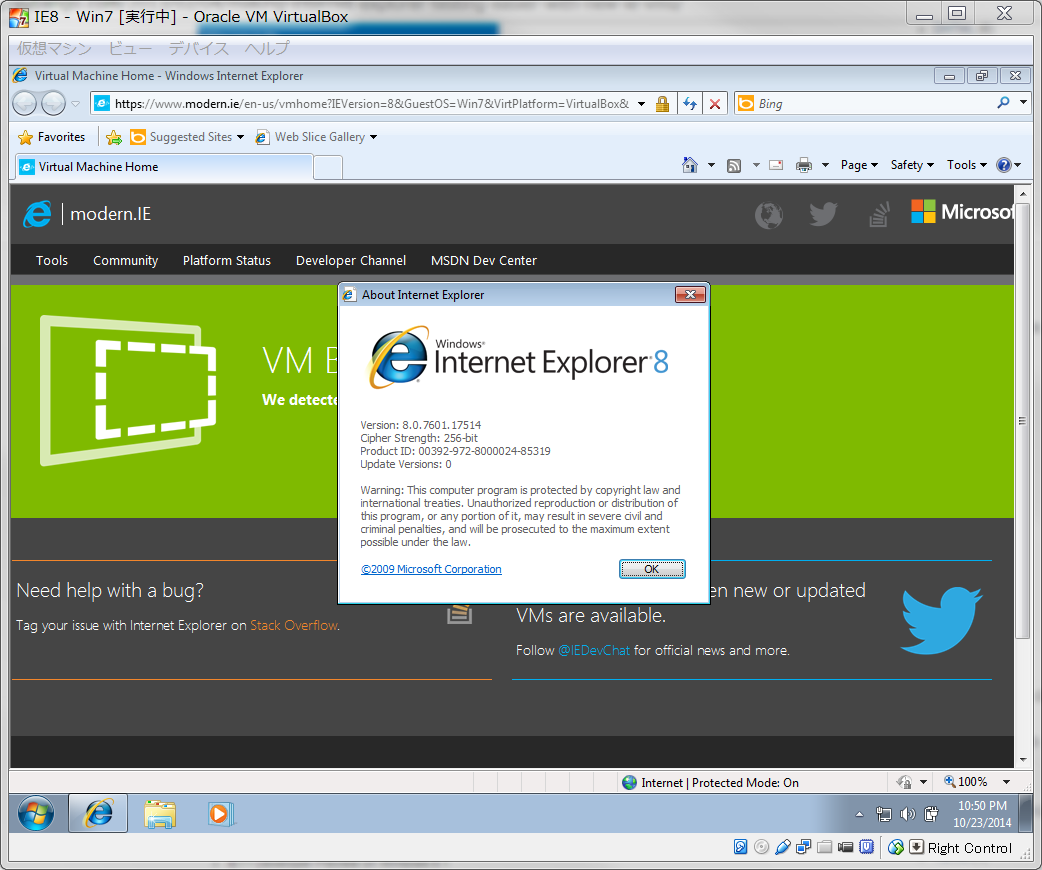Viewport: 1042px width, 870px height.
Task: Open the ヘルプ VirtualBox menu
Action: pos(266,49)
